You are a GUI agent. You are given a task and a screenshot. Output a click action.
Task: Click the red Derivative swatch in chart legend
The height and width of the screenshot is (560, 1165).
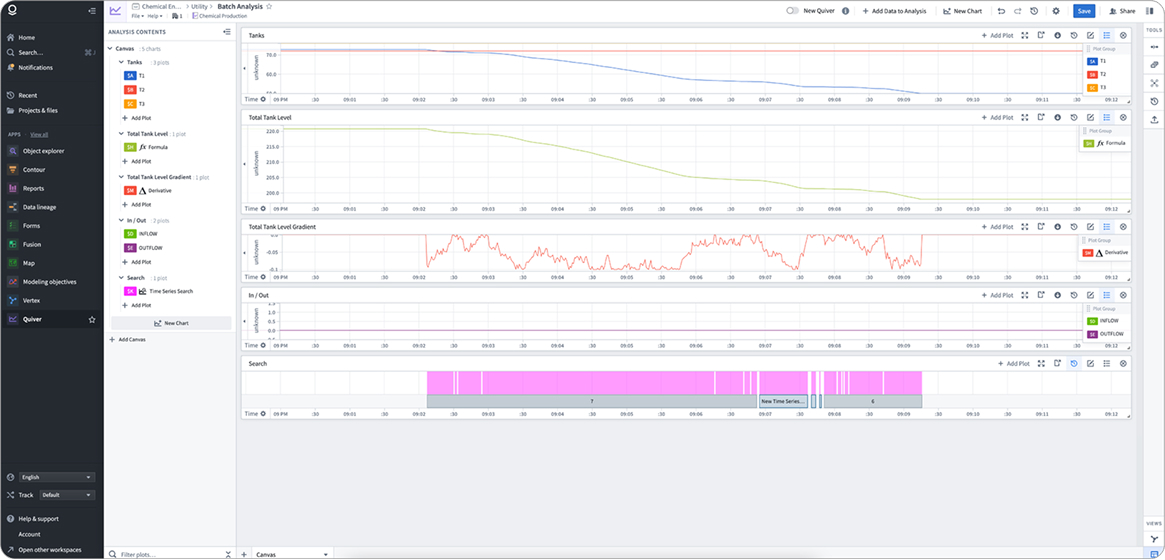1088,253
